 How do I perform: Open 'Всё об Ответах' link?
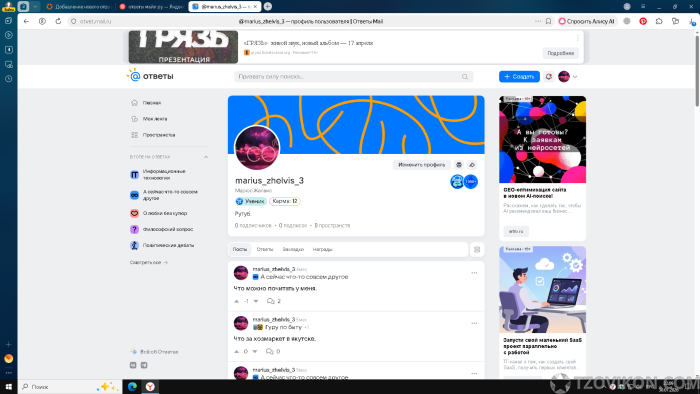pos(154,352)
